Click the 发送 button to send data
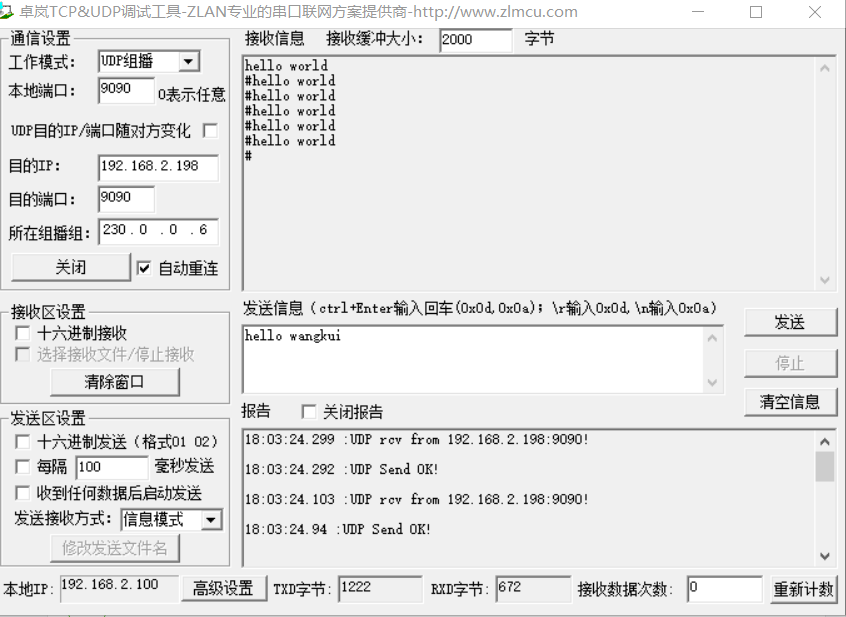This screenshot has height=617, width=846. tap(790, 322)
